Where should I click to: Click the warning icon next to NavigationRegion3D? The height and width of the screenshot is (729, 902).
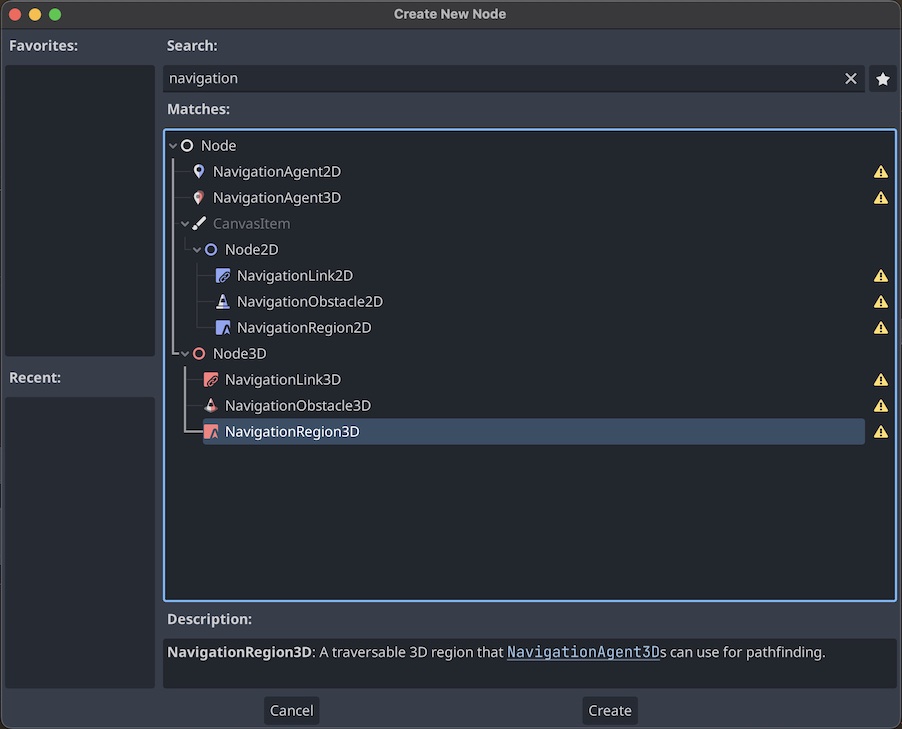(881, 431)
